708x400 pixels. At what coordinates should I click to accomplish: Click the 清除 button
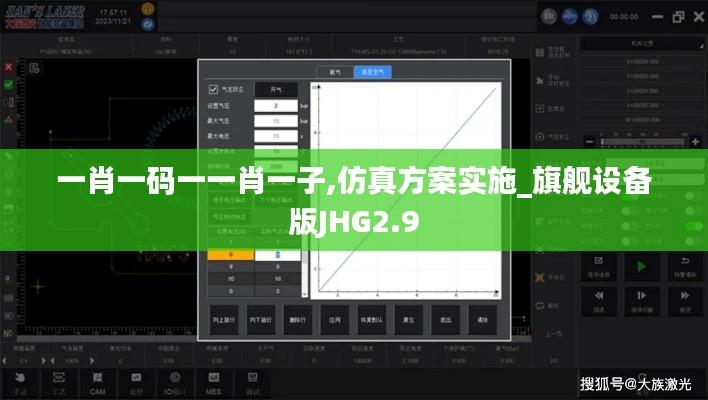(x=483, y=320)
